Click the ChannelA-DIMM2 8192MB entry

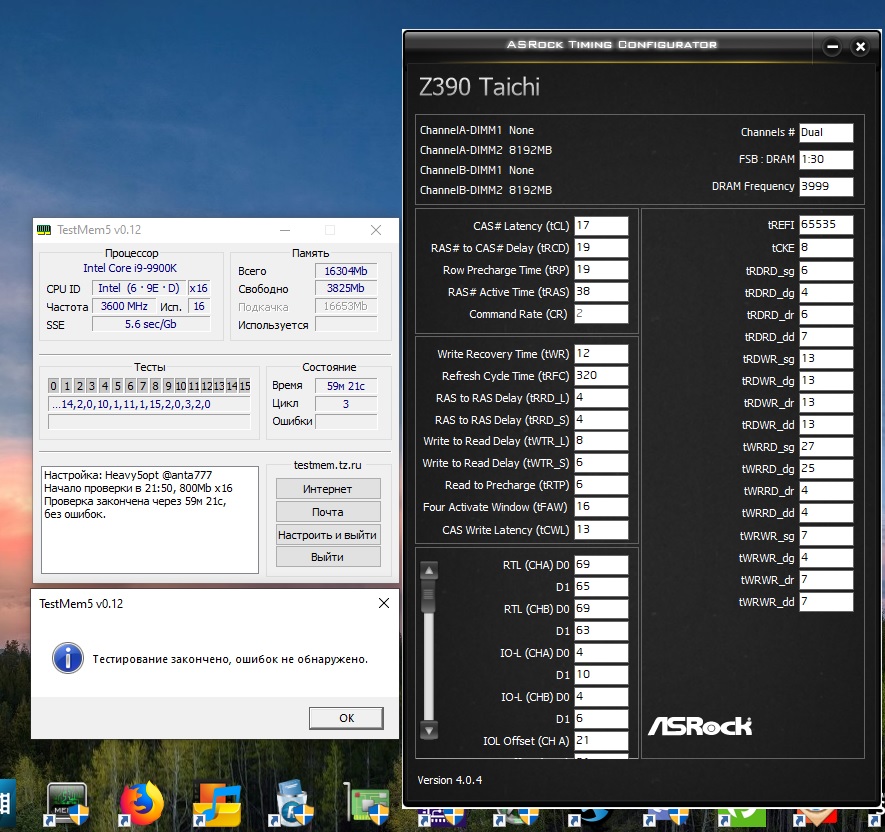point(486,150)
